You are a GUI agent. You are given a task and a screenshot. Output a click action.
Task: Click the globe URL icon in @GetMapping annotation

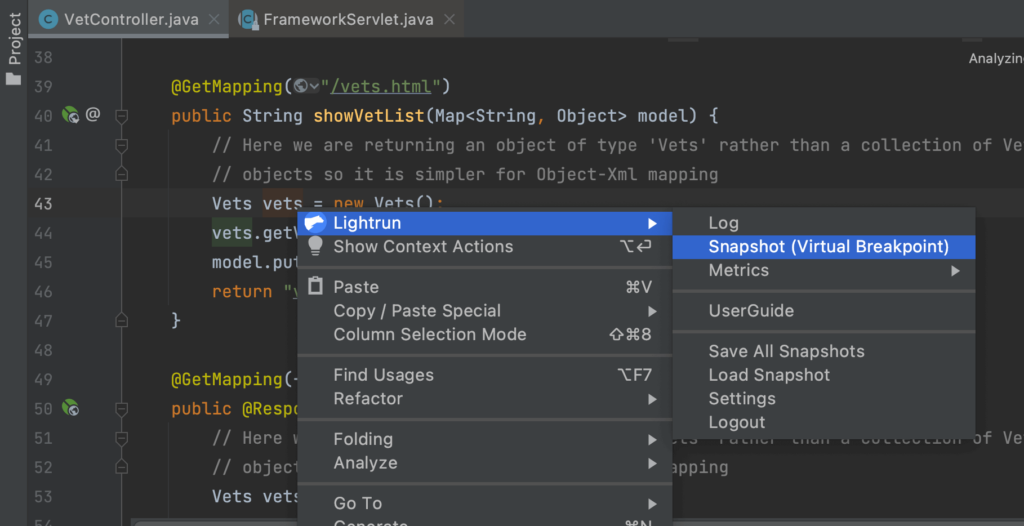point(301,86)
